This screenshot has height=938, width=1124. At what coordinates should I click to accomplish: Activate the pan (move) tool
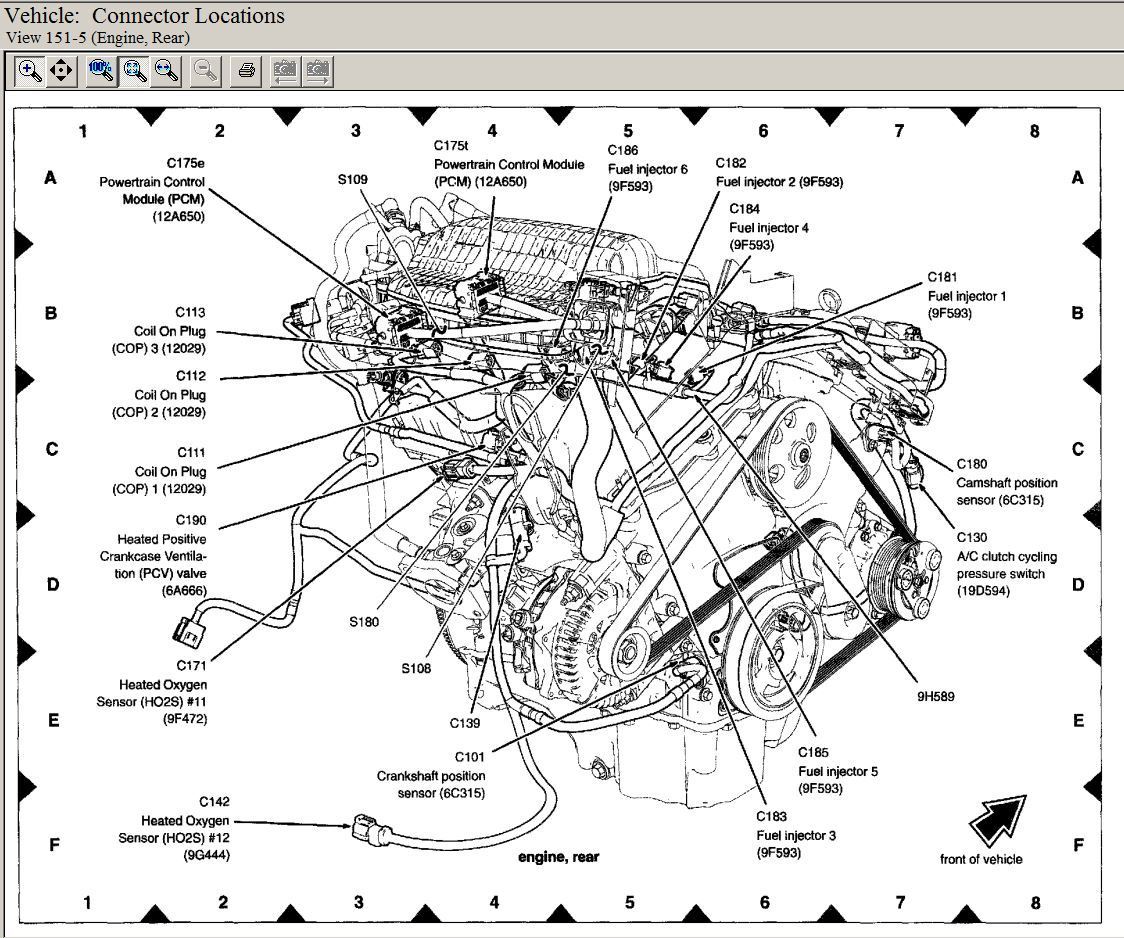[62, 71]
